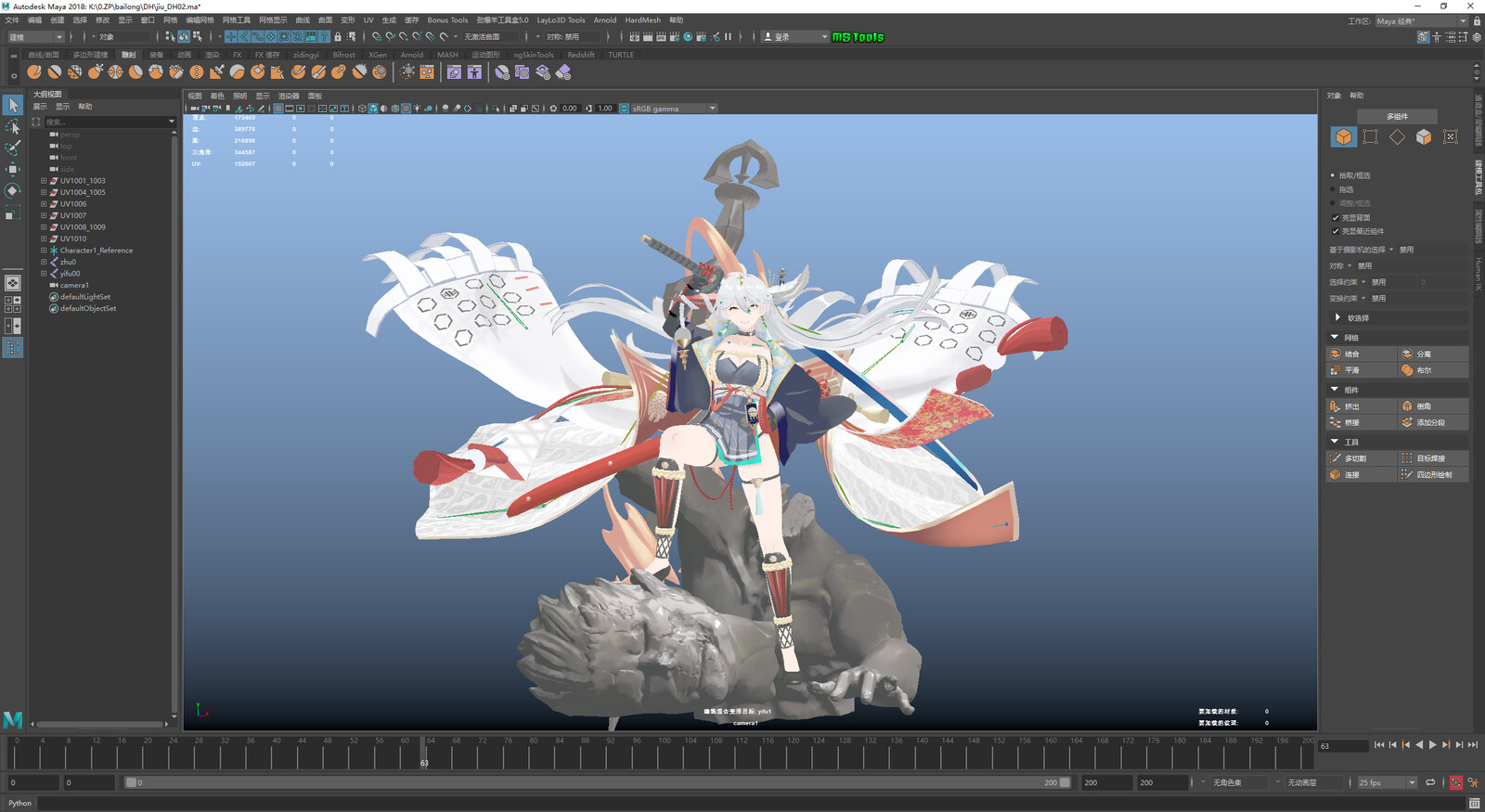Image resolution: width=1485 pixels, height=812 pixels.
Task: Open the 25 fps frame rate dropdown
Action: [1388, 782]
